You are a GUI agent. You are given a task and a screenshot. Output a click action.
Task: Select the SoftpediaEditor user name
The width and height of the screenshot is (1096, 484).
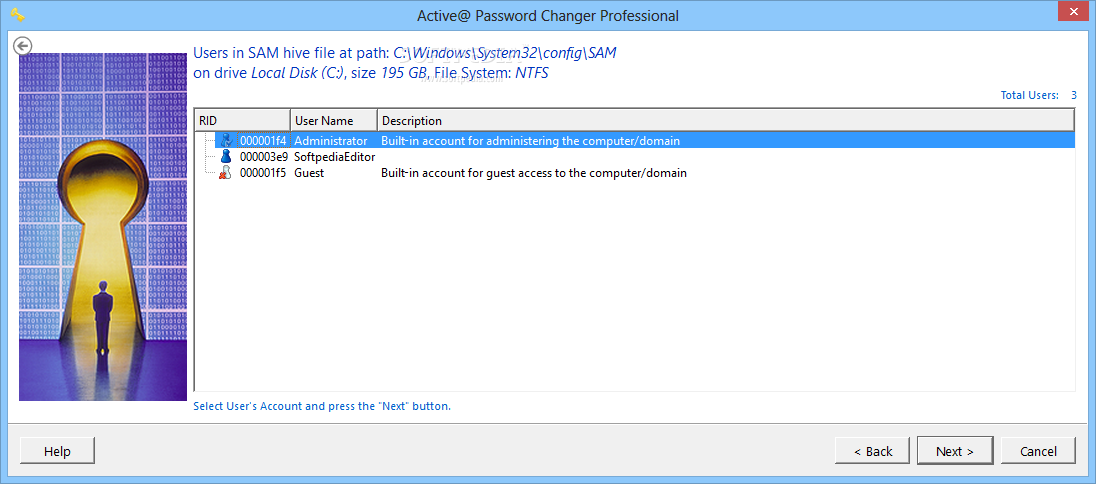[335, 157]
